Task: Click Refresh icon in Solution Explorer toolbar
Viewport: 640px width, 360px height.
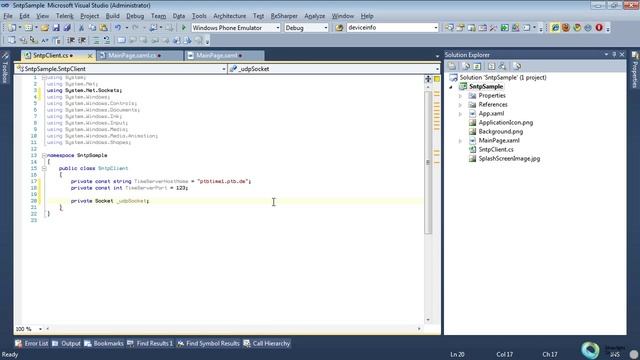Action: click(x=477, y=66)
